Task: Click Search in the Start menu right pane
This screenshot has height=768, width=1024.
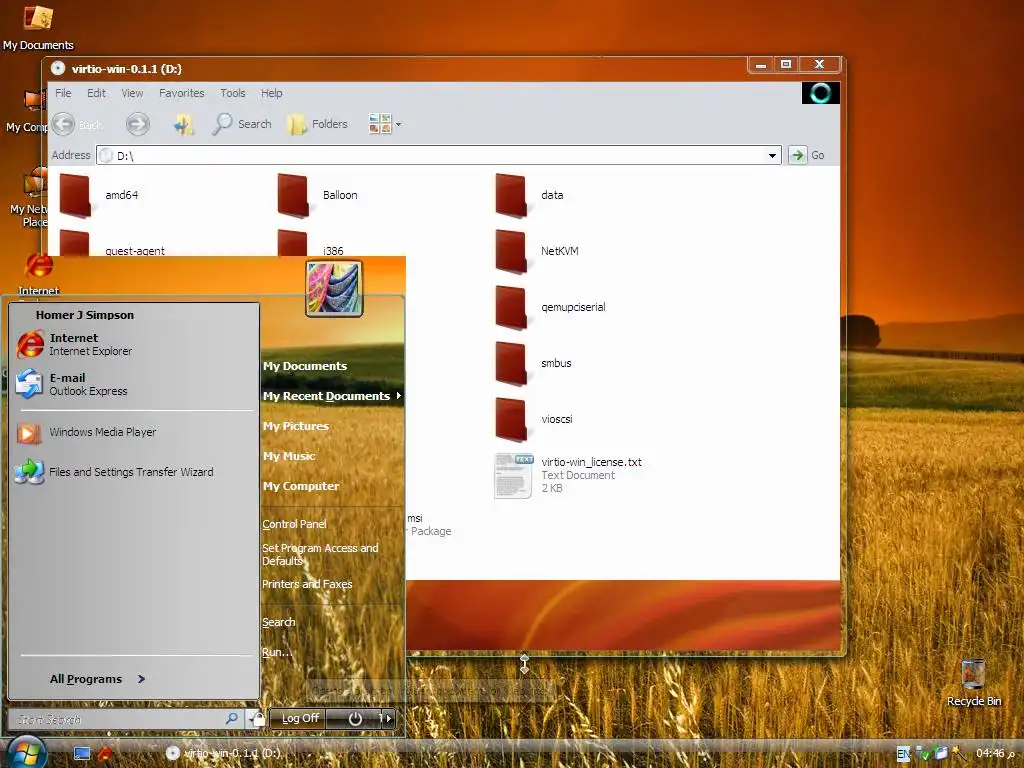Action: pyautogui.click(x=278, y=622)
